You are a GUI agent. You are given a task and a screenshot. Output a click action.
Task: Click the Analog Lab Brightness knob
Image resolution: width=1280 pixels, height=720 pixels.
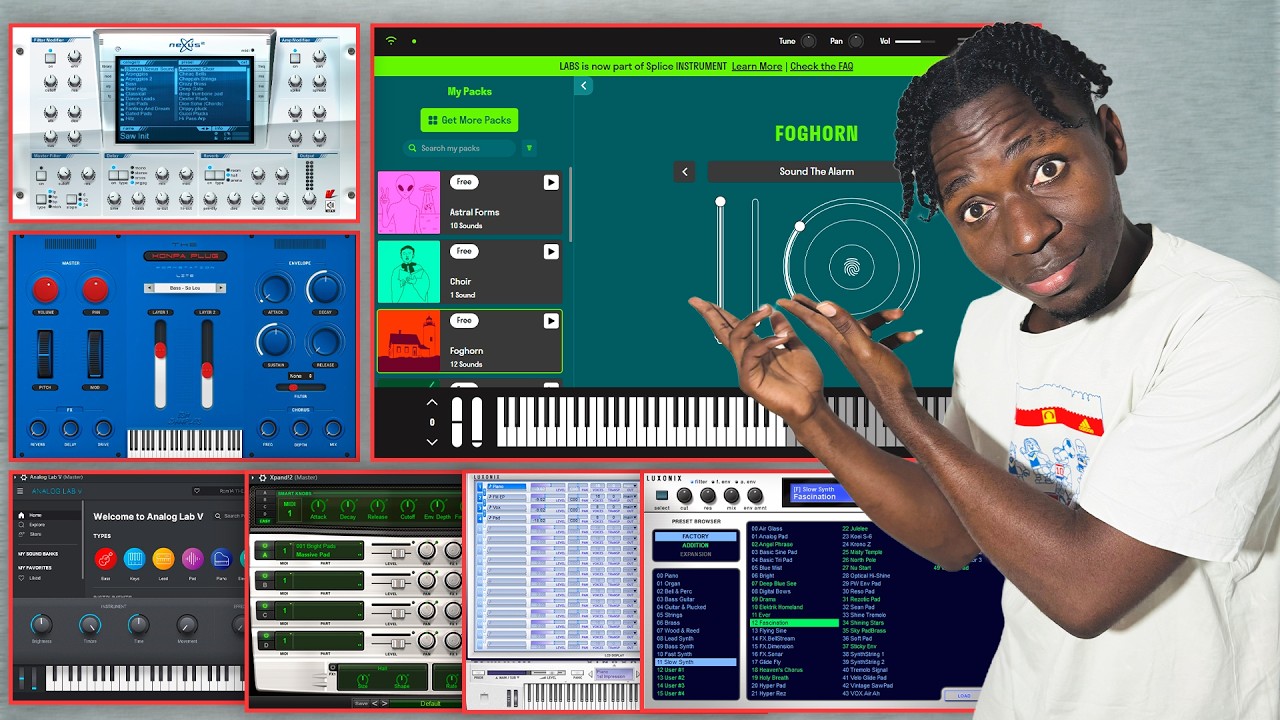point(41,625)
